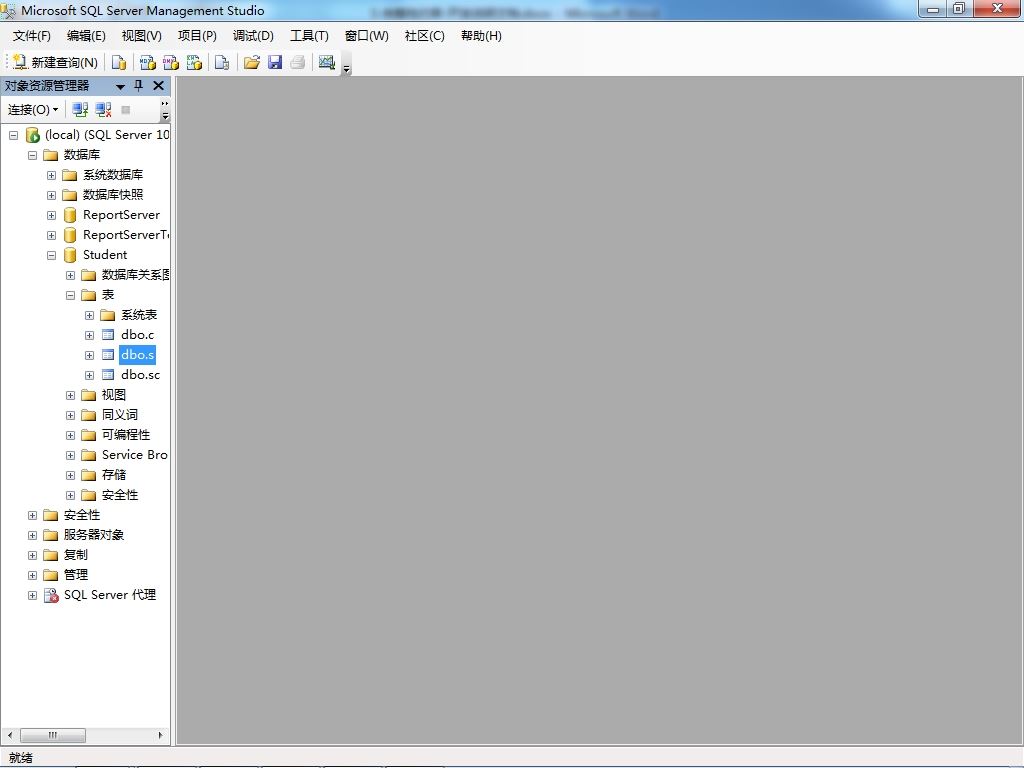Expand the 可编程性 folder

(x=71, y=436)
